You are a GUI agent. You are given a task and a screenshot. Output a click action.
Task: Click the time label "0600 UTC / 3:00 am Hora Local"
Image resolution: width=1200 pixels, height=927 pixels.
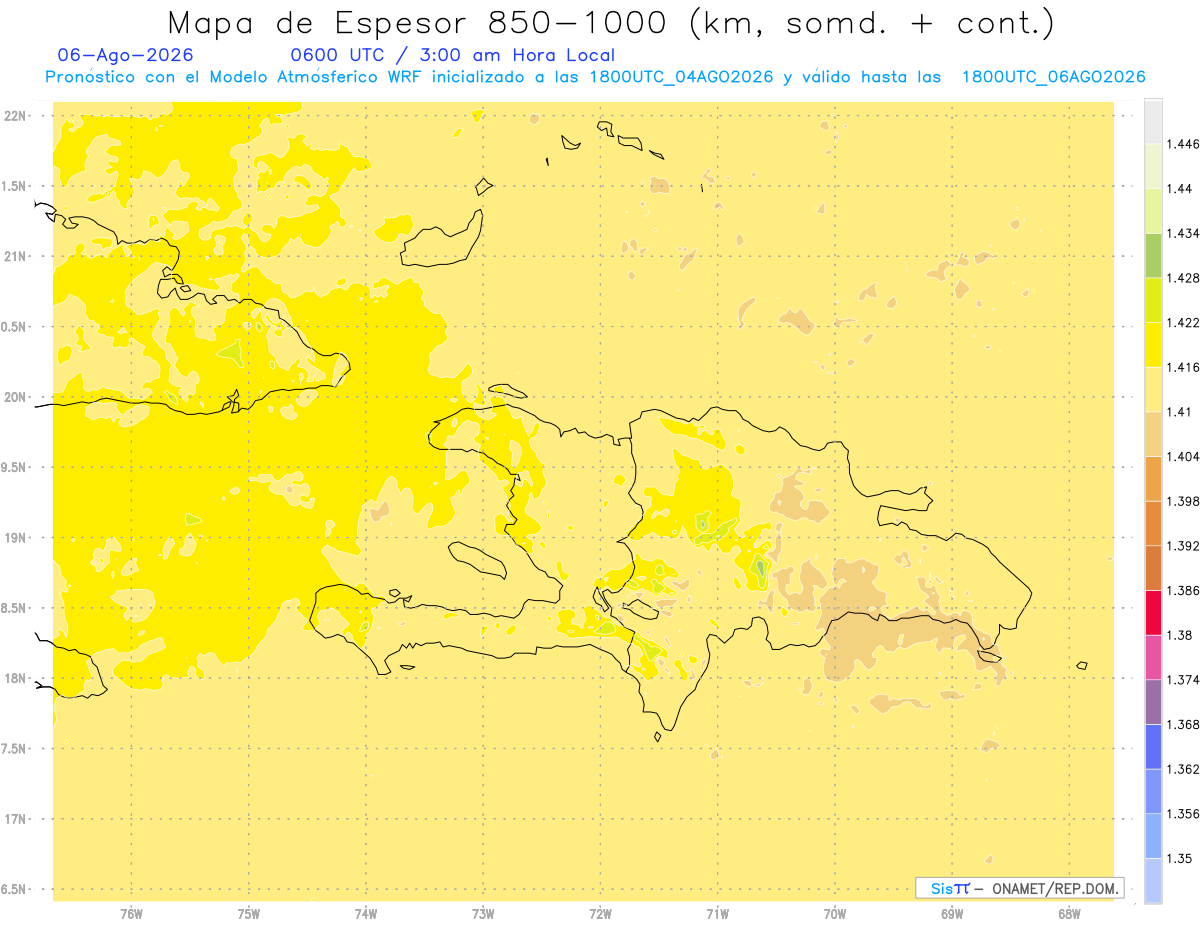pyautogui.click(x=452, y=56)
